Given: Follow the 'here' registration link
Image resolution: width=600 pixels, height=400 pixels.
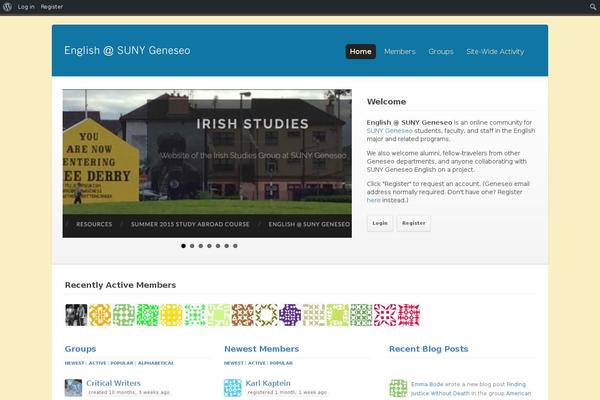Looking at the screenshot, I should (373, 200).
